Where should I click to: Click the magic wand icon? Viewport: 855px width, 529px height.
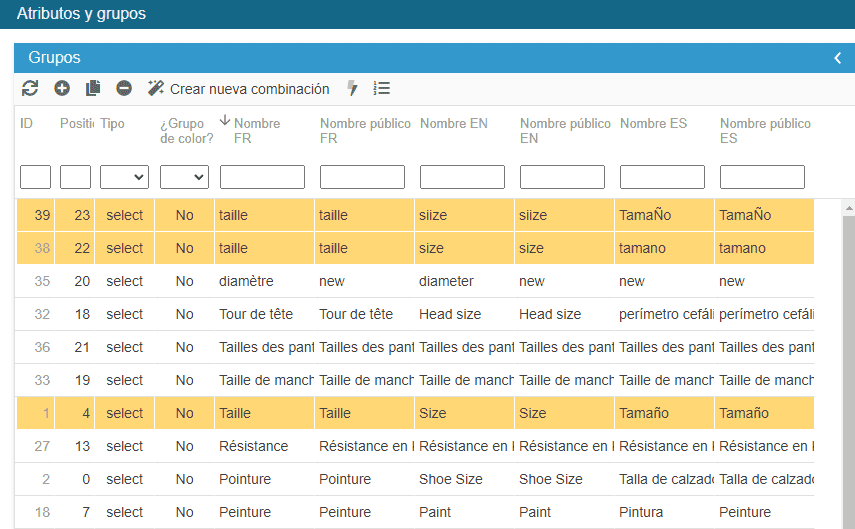[156, 89]
